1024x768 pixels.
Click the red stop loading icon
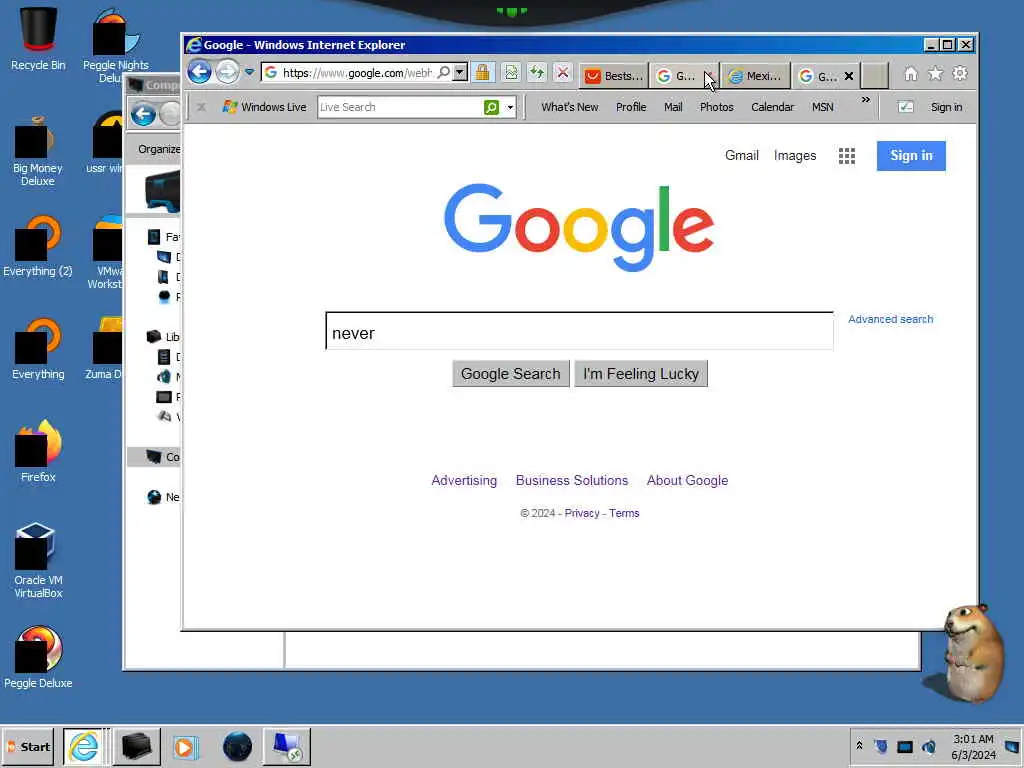click(x=563, y=72)
